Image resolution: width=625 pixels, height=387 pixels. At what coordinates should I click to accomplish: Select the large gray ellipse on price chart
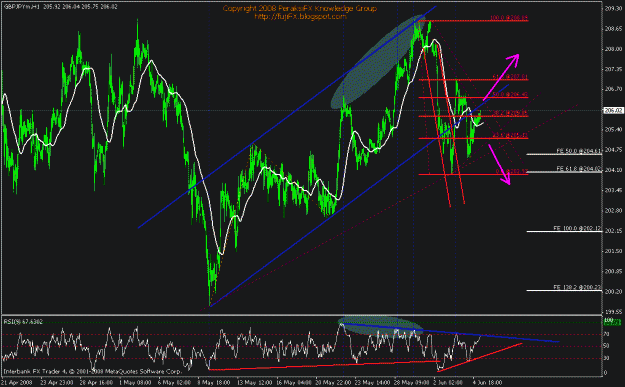coord(378,63)
